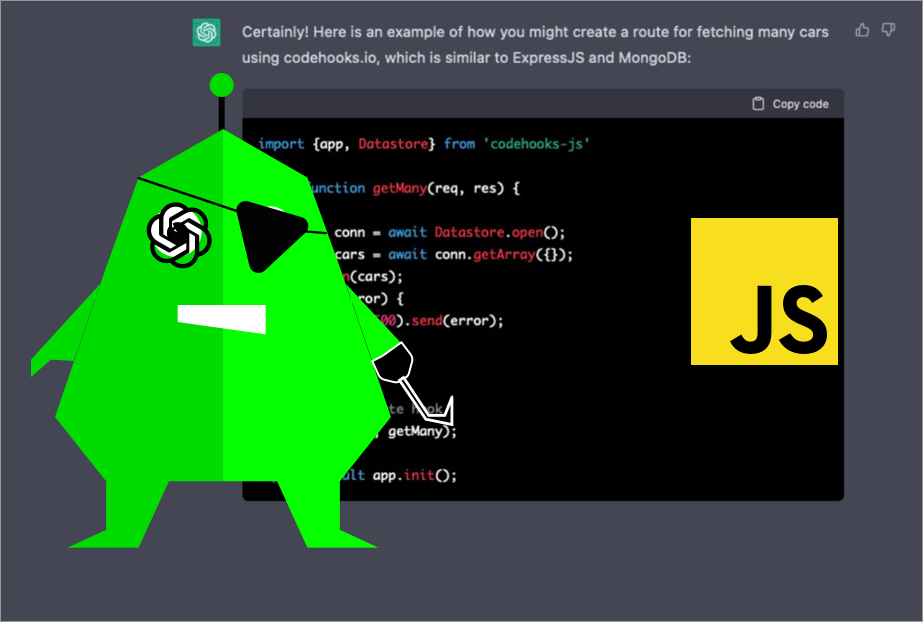This screenshot has height=622, width=923.
Task: Click '.send(error);' in the code block
Action: (x=455, y=321)
